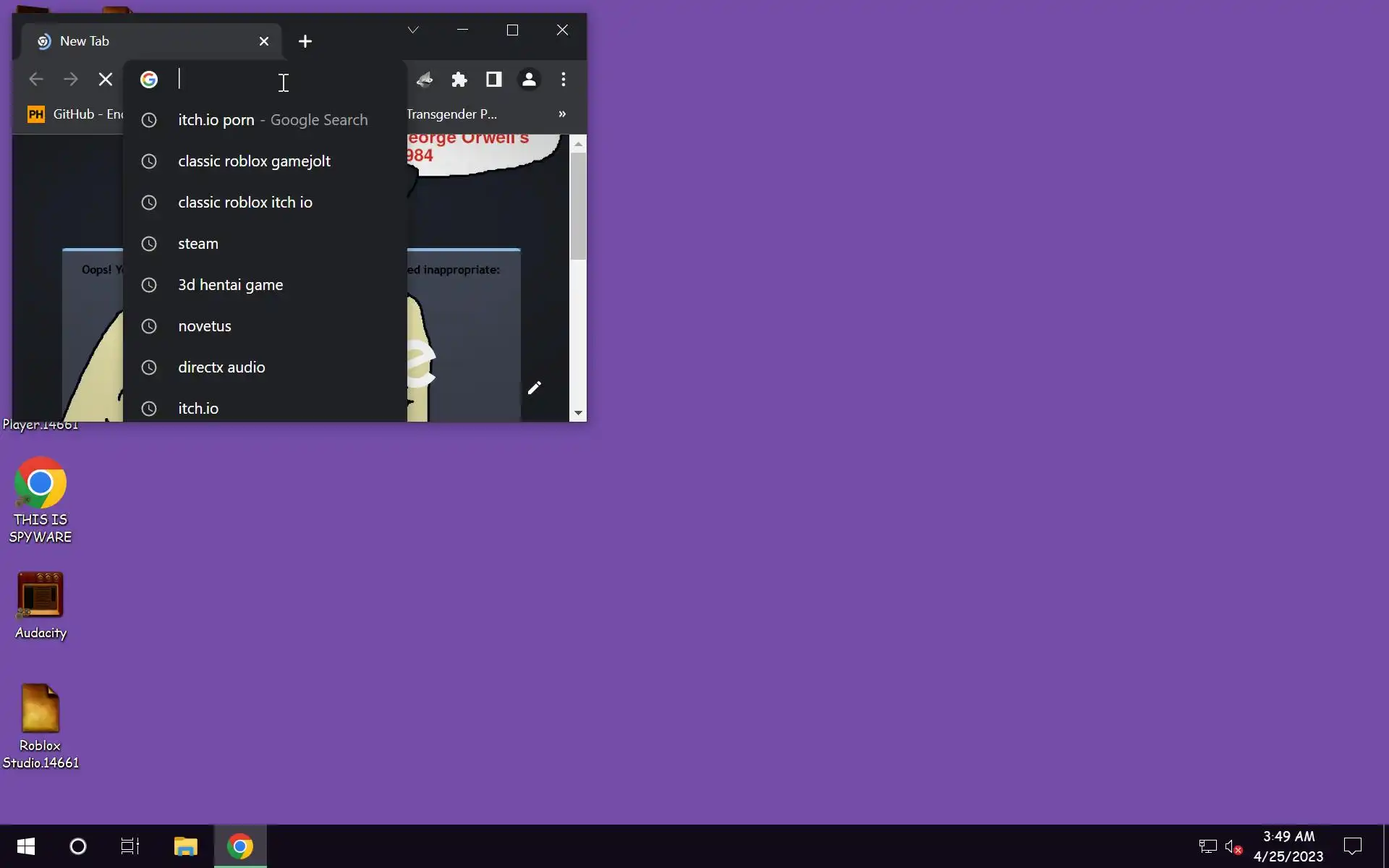Click the pencil customize page icon
This screenshot has width=1389, height=868.
click(535, 388)
